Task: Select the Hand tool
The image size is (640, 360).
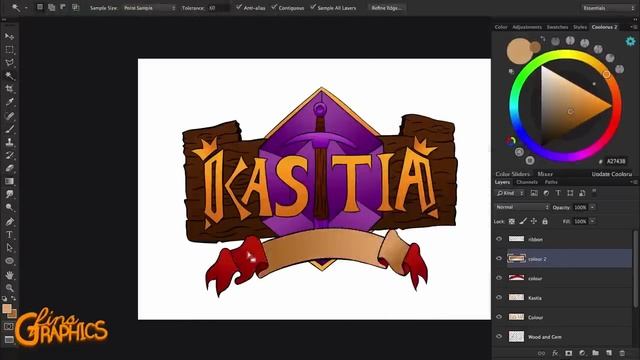Action: click(x=9, y=275)
